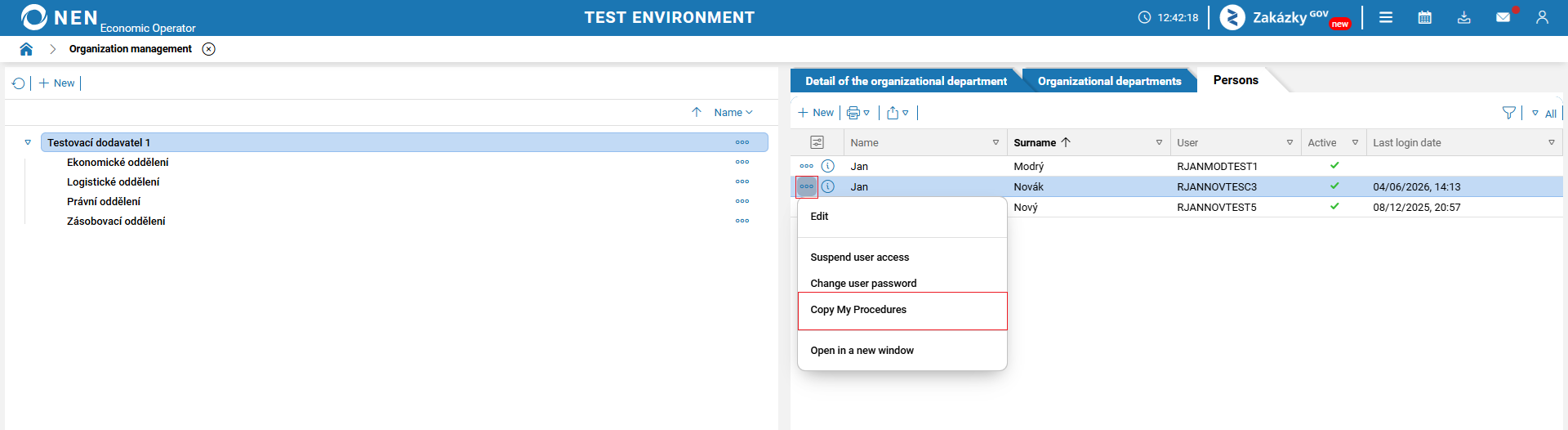Sort by Surname column header
Image resolution: width=1568 pixels, height=430 pixels.
point(1042,142)
